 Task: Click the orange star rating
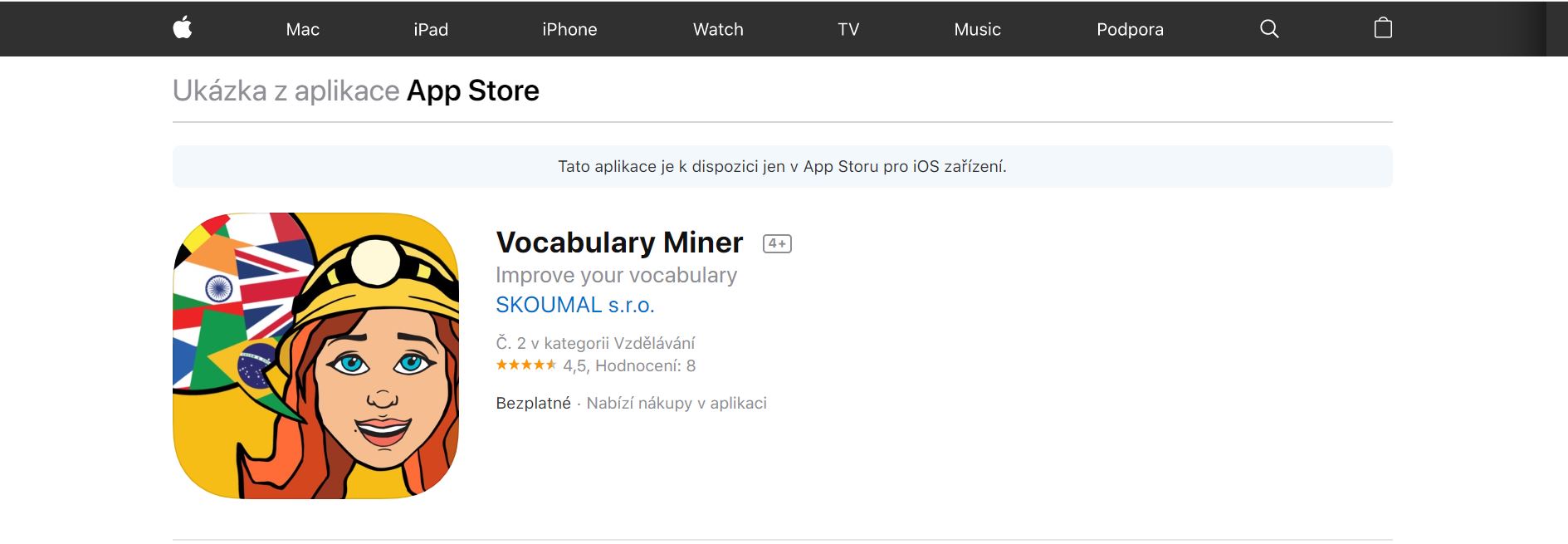(x=525, y=365)
